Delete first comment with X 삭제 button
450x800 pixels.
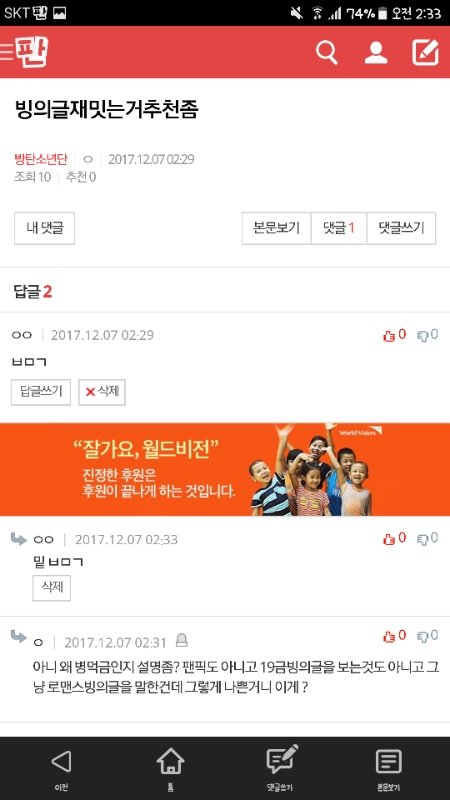102,392
